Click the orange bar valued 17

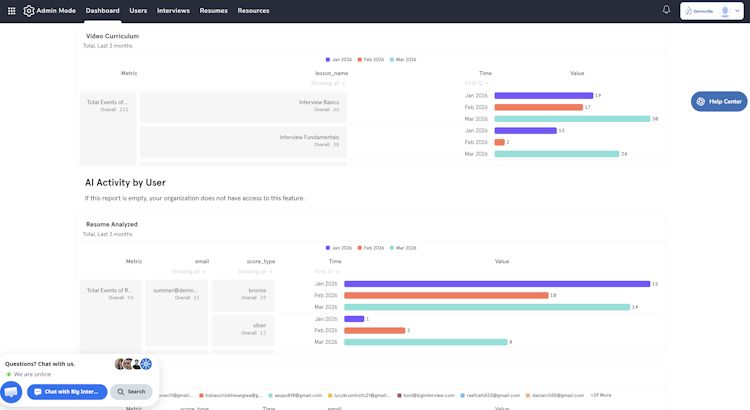coord(539,107)
